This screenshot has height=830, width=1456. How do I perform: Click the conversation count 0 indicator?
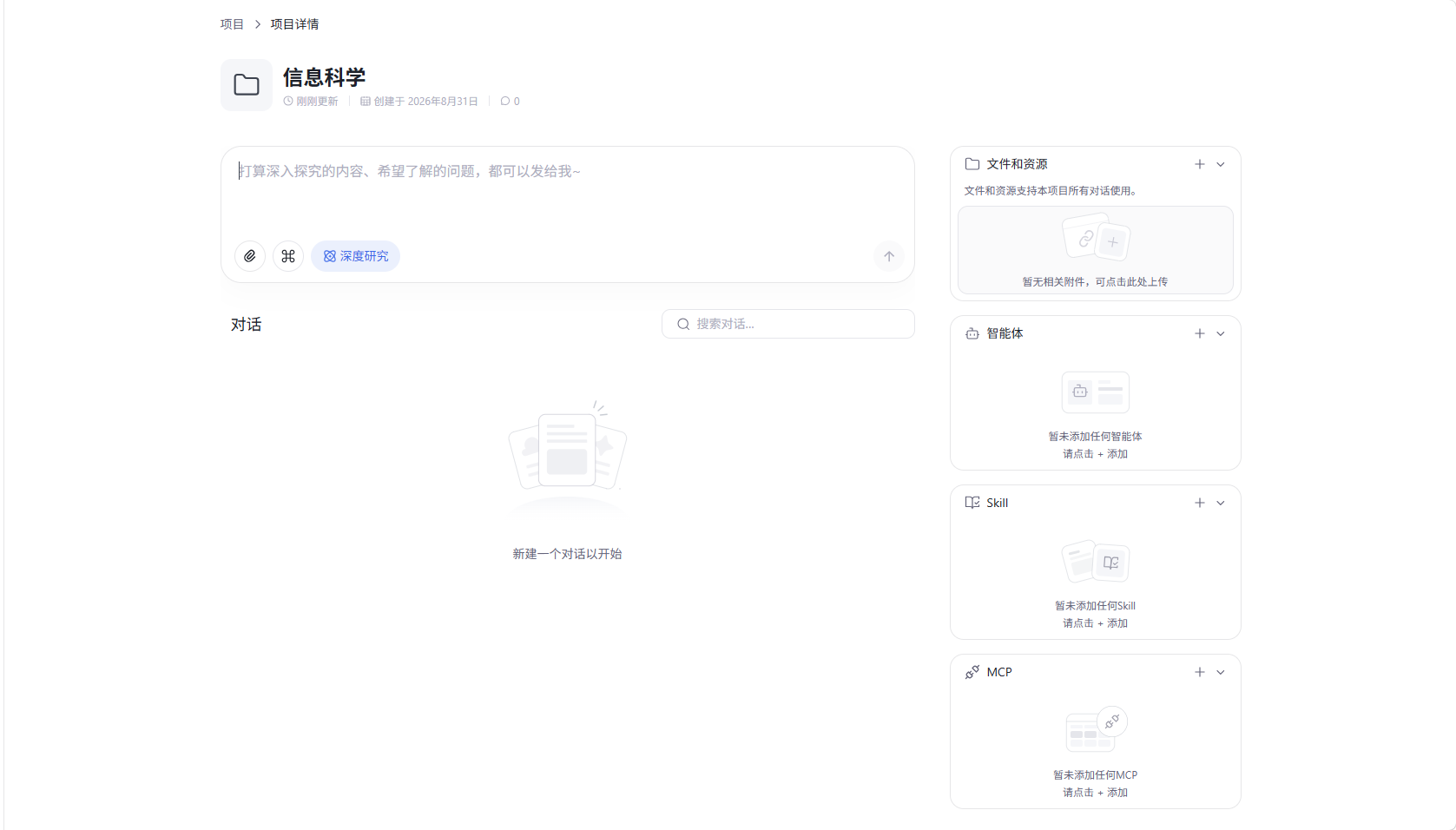pos(511,102)
